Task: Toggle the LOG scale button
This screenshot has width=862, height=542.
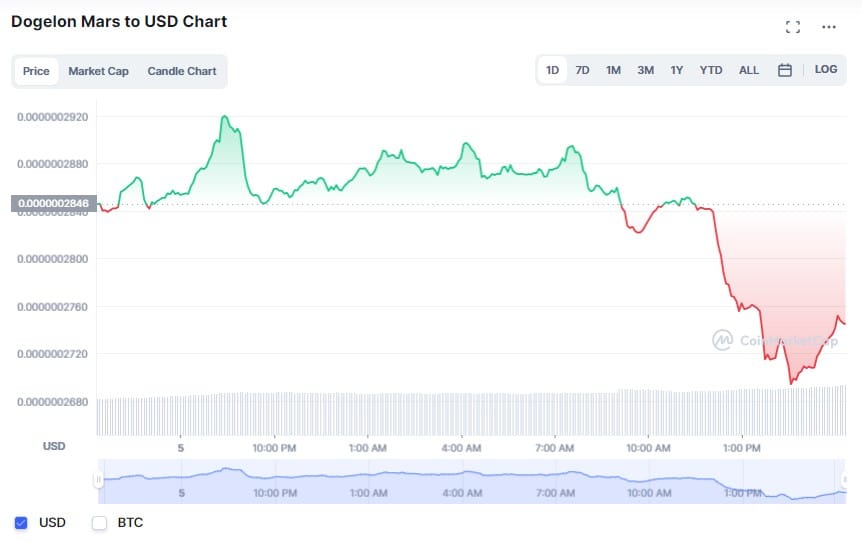Action: pyautogui.click(x=826, y=69)
